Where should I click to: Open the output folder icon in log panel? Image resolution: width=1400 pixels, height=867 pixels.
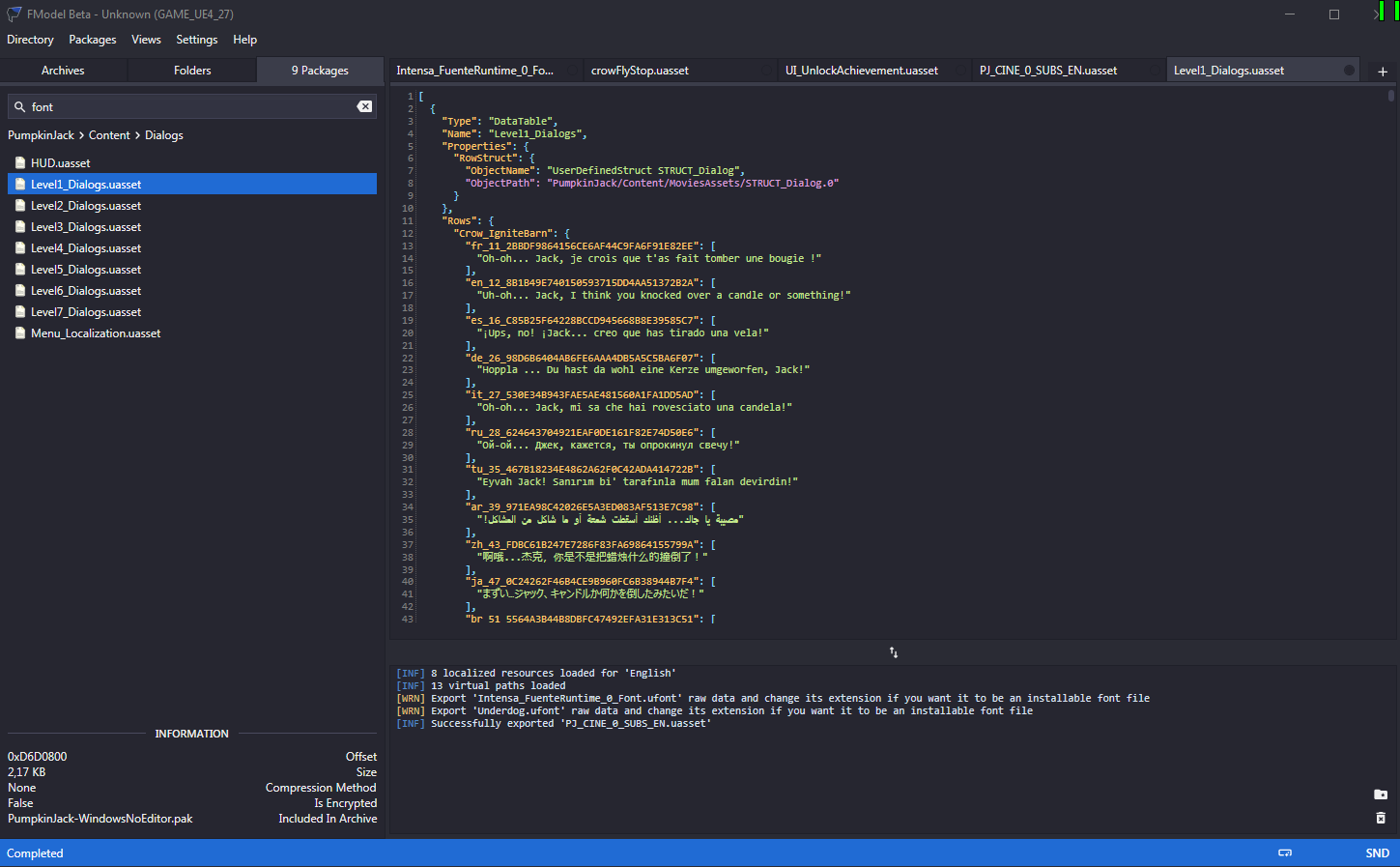click(1380, 795)
